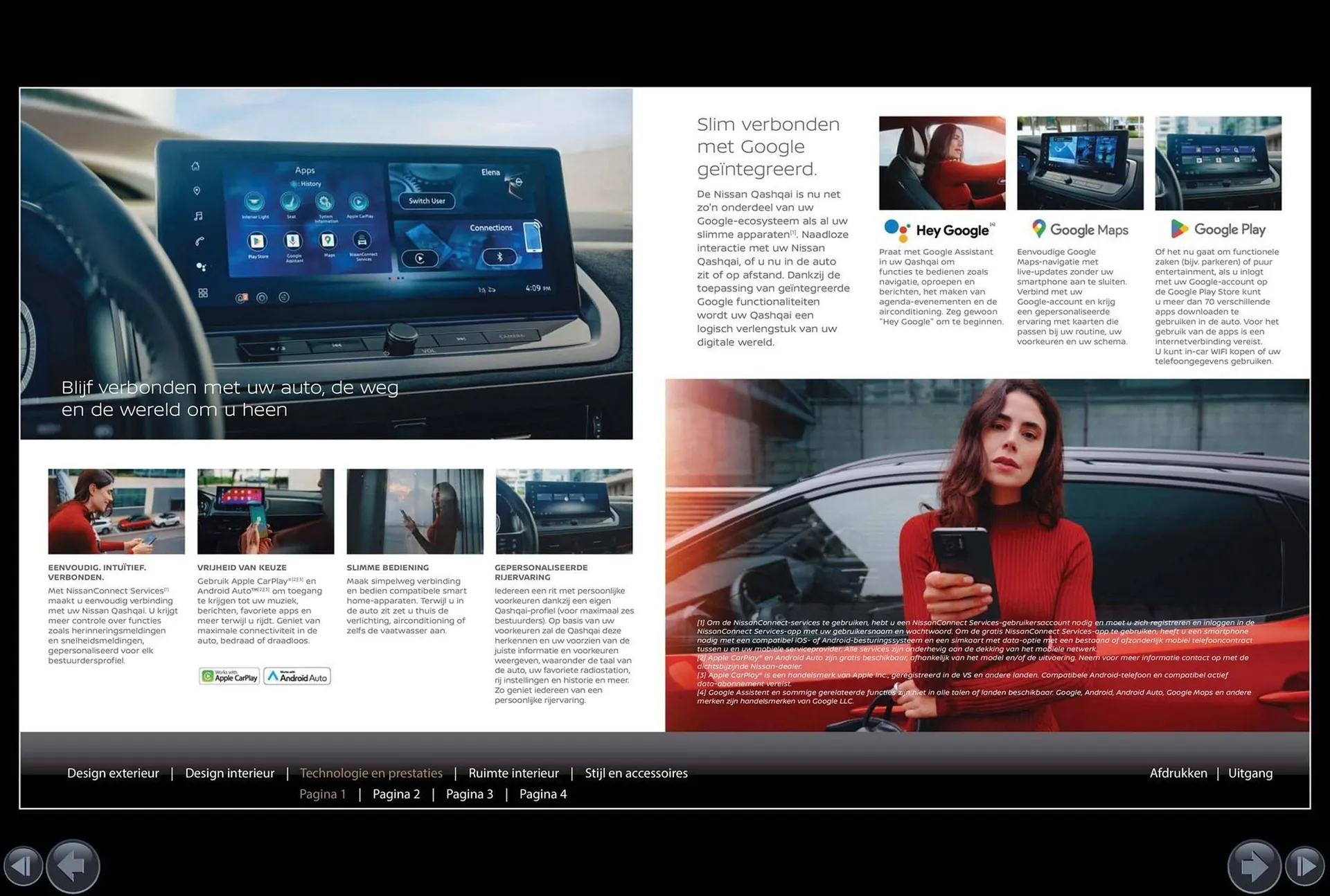
Task: Click Afdrukken to print brochure
Action: 1178,773
